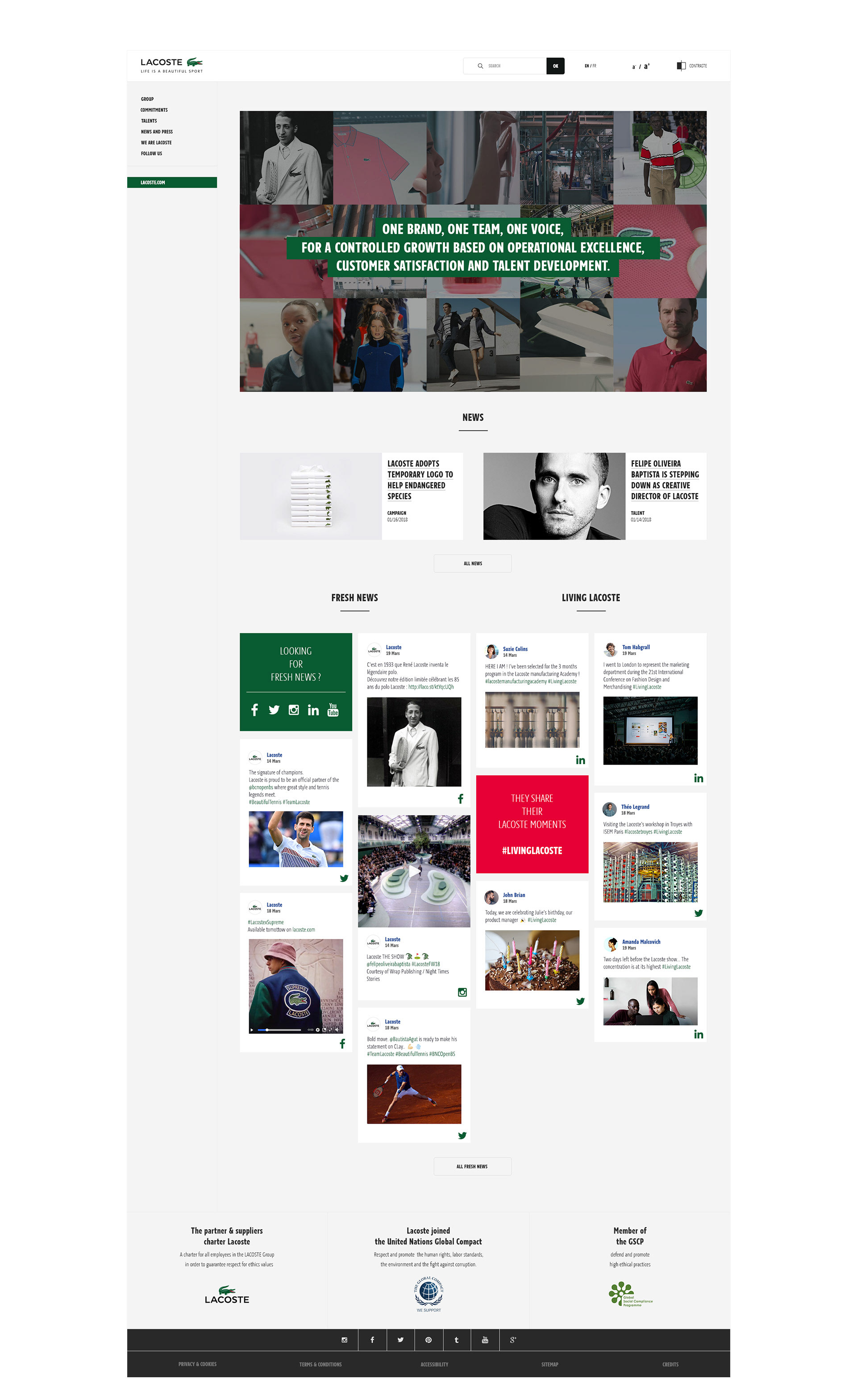Open the News and Press menu item

[x=157, y=131]
